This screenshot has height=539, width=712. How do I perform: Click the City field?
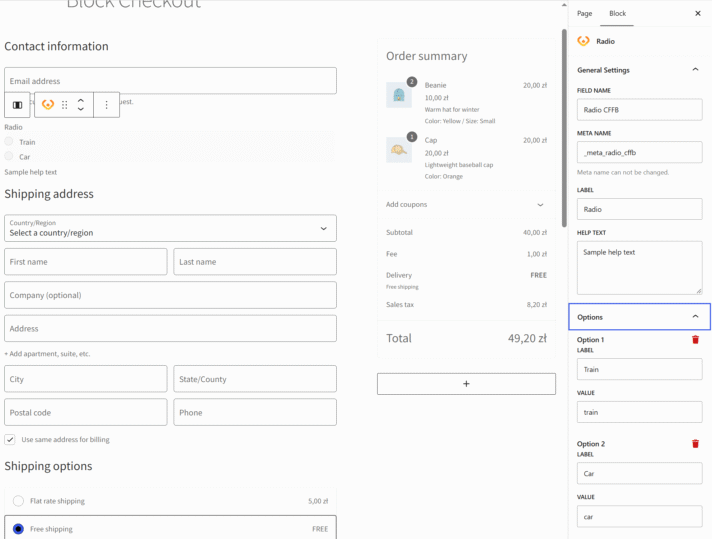pyautogui.click(x=86, y=379)
